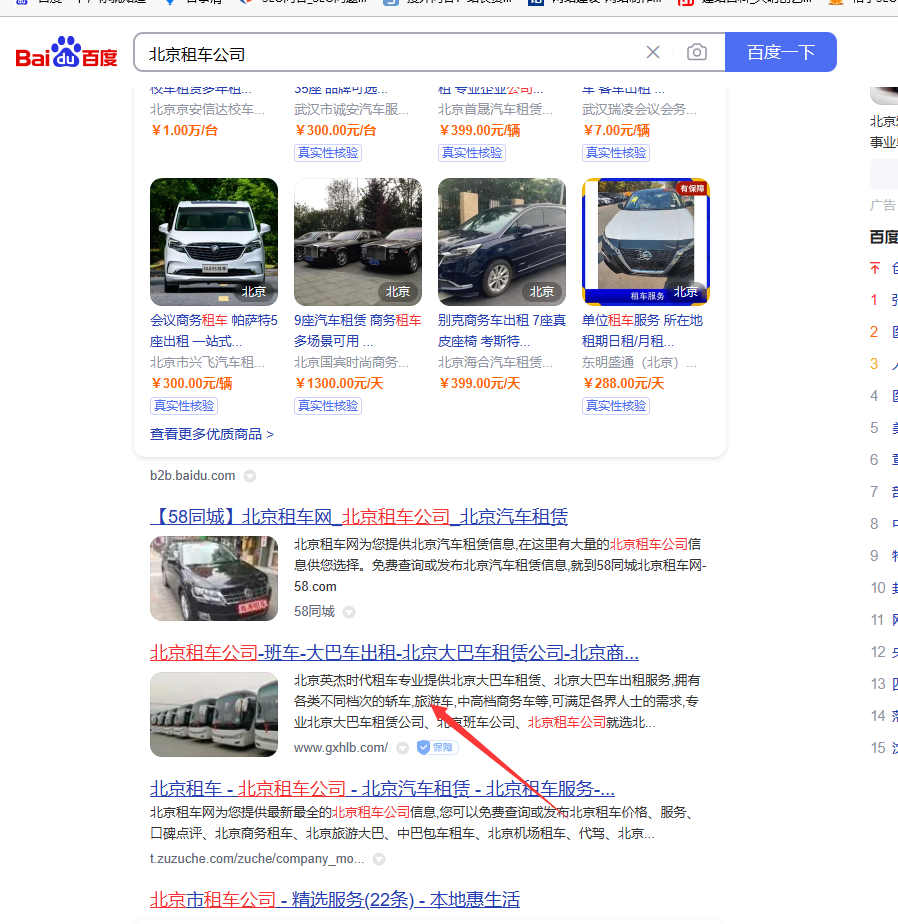Open the 【58同城】北京租车网 result title
The height and width of the screenshot is (924, 898).
coord(359,517)
